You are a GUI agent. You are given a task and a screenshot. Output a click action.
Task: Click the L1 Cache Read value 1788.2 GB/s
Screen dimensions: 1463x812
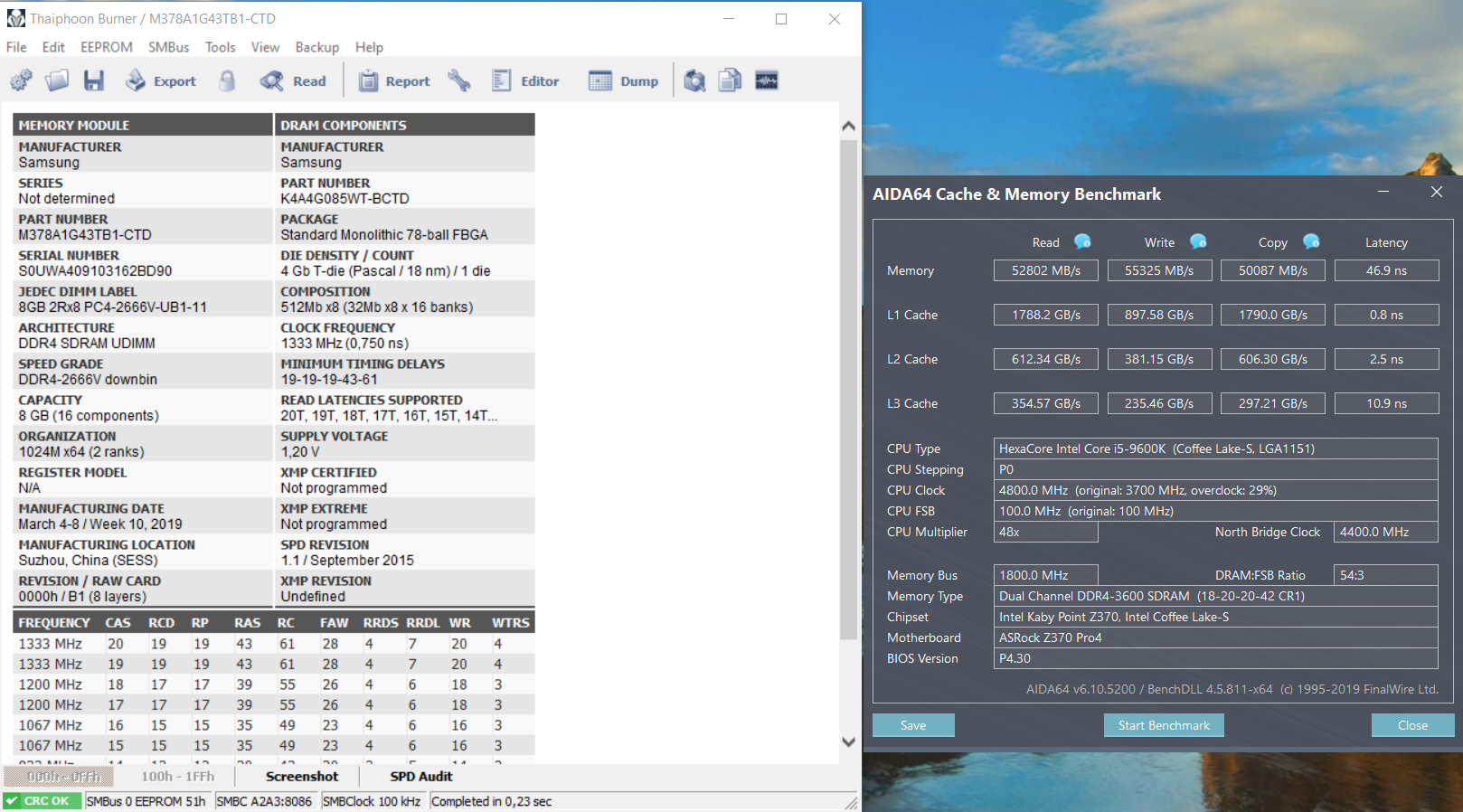pos(1046,315)
